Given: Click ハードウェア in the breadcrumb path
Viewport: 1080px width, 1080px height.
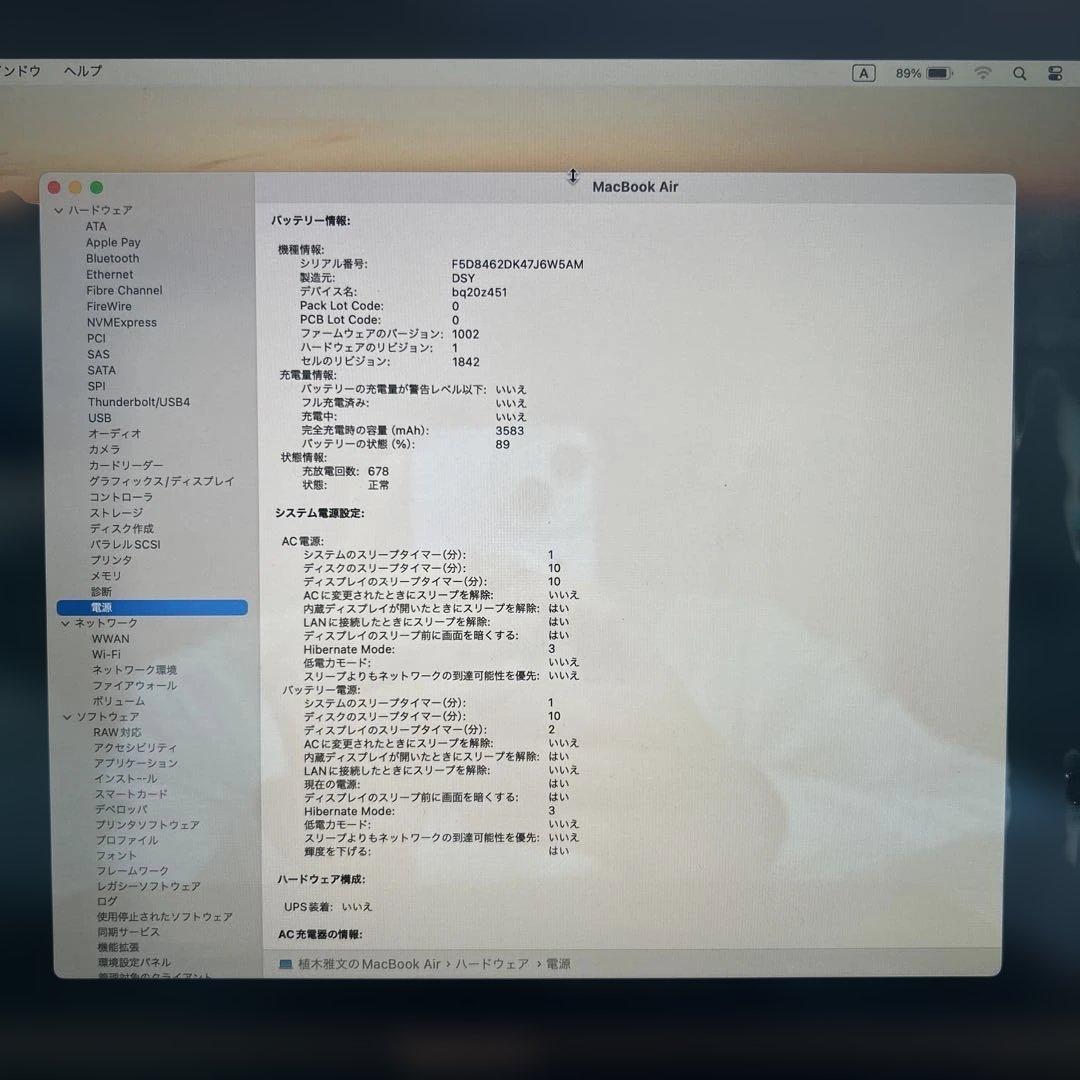Looking at the screenshot, I should click(x=493, y=964).
